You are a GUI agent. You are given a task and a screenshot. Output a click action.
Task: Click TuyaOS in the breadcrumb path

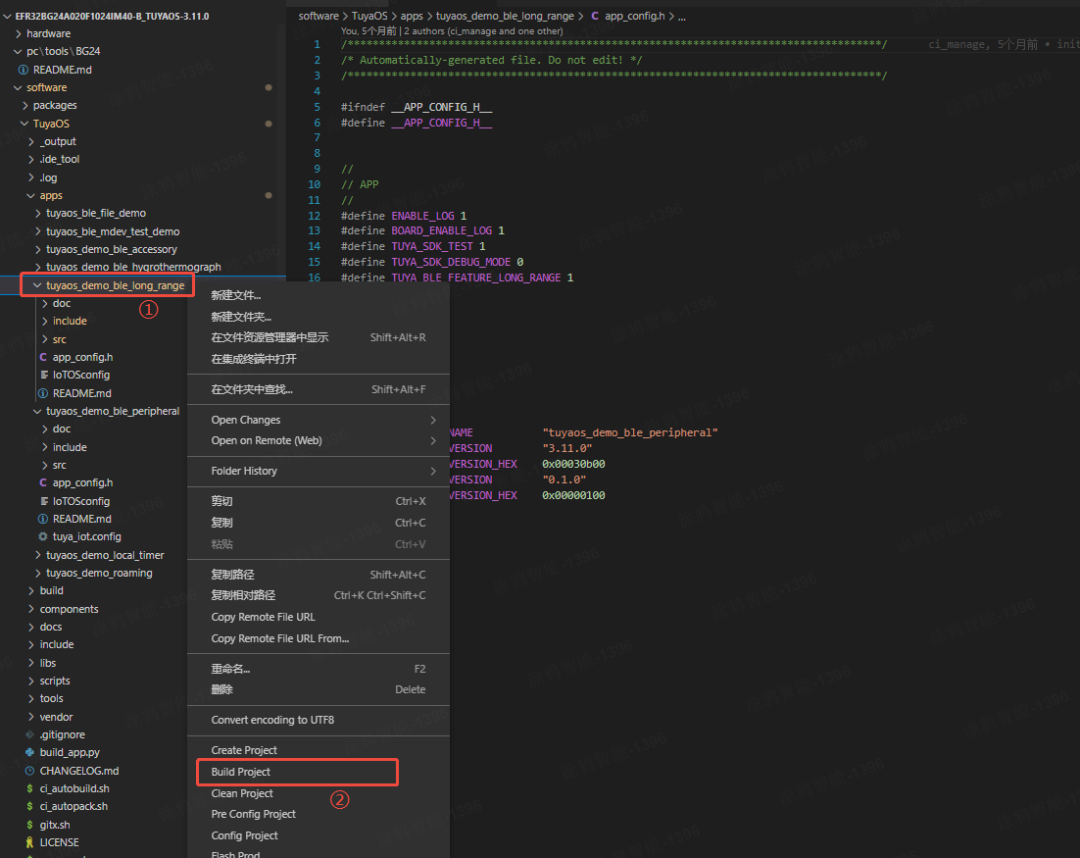369,16
